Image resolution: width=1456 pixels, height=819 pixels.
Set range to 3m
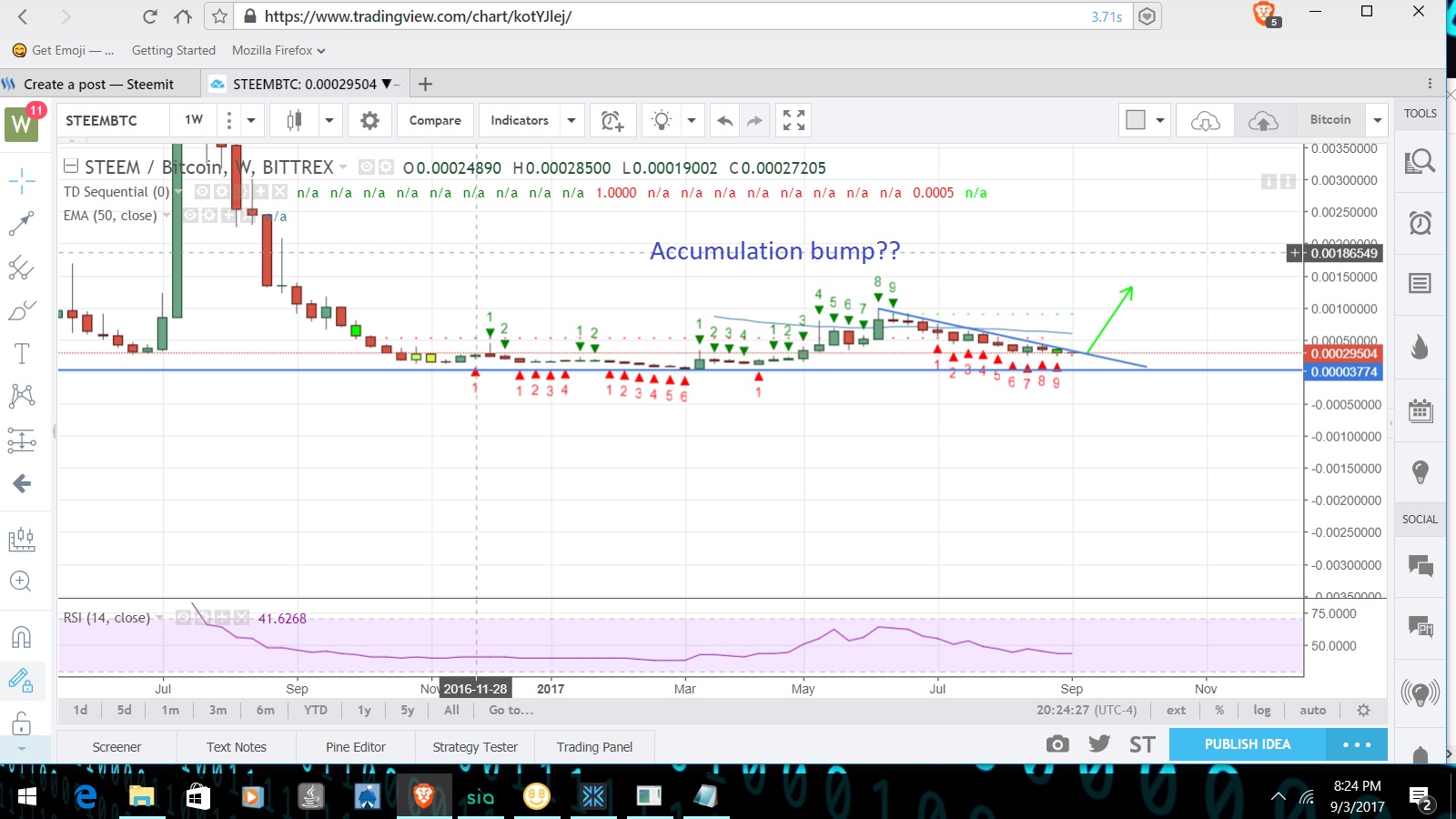pos(217,710)
